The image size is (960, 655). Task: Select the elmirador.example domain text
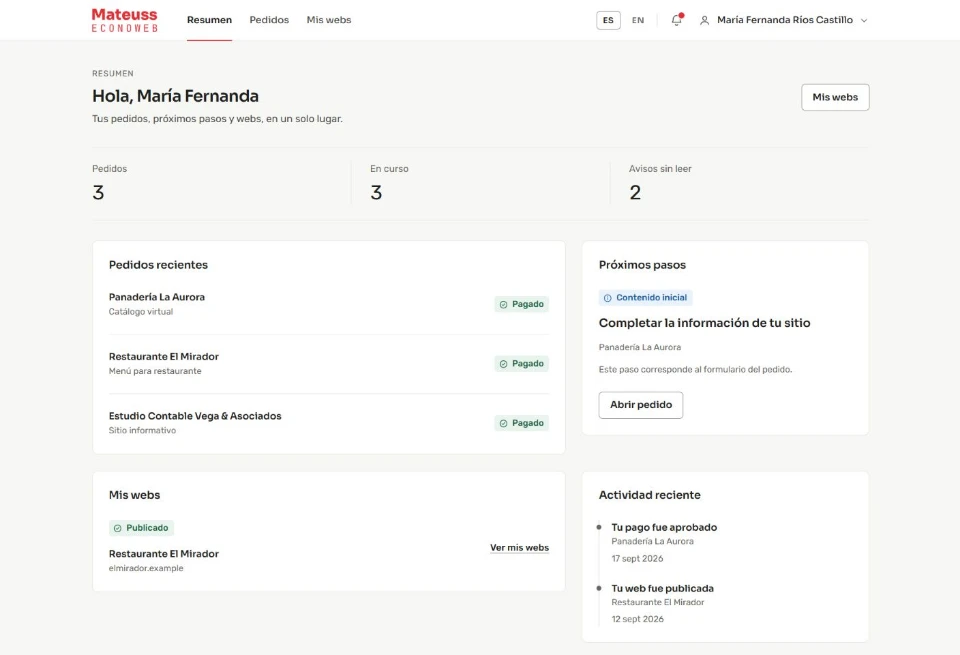[x=146, y=568]
